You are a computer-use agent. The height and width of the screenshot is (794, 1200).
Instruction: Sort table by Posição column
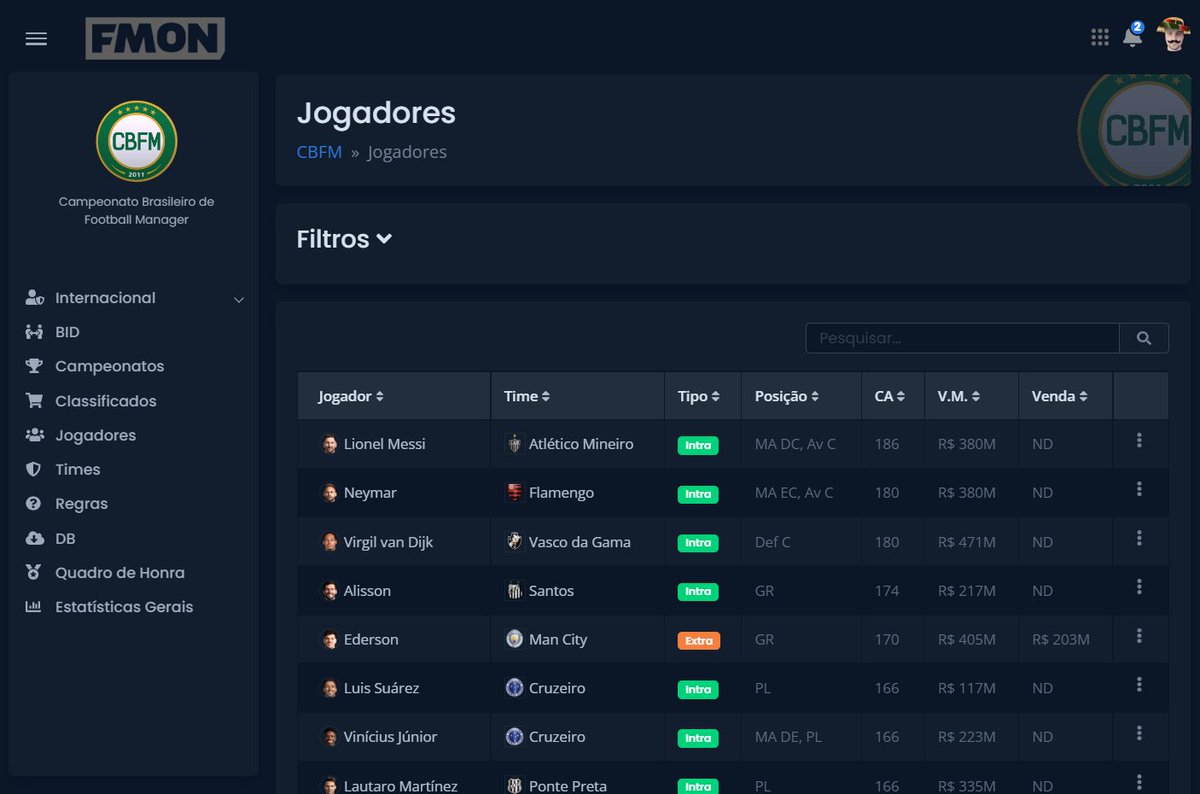[x=787, y=396]
